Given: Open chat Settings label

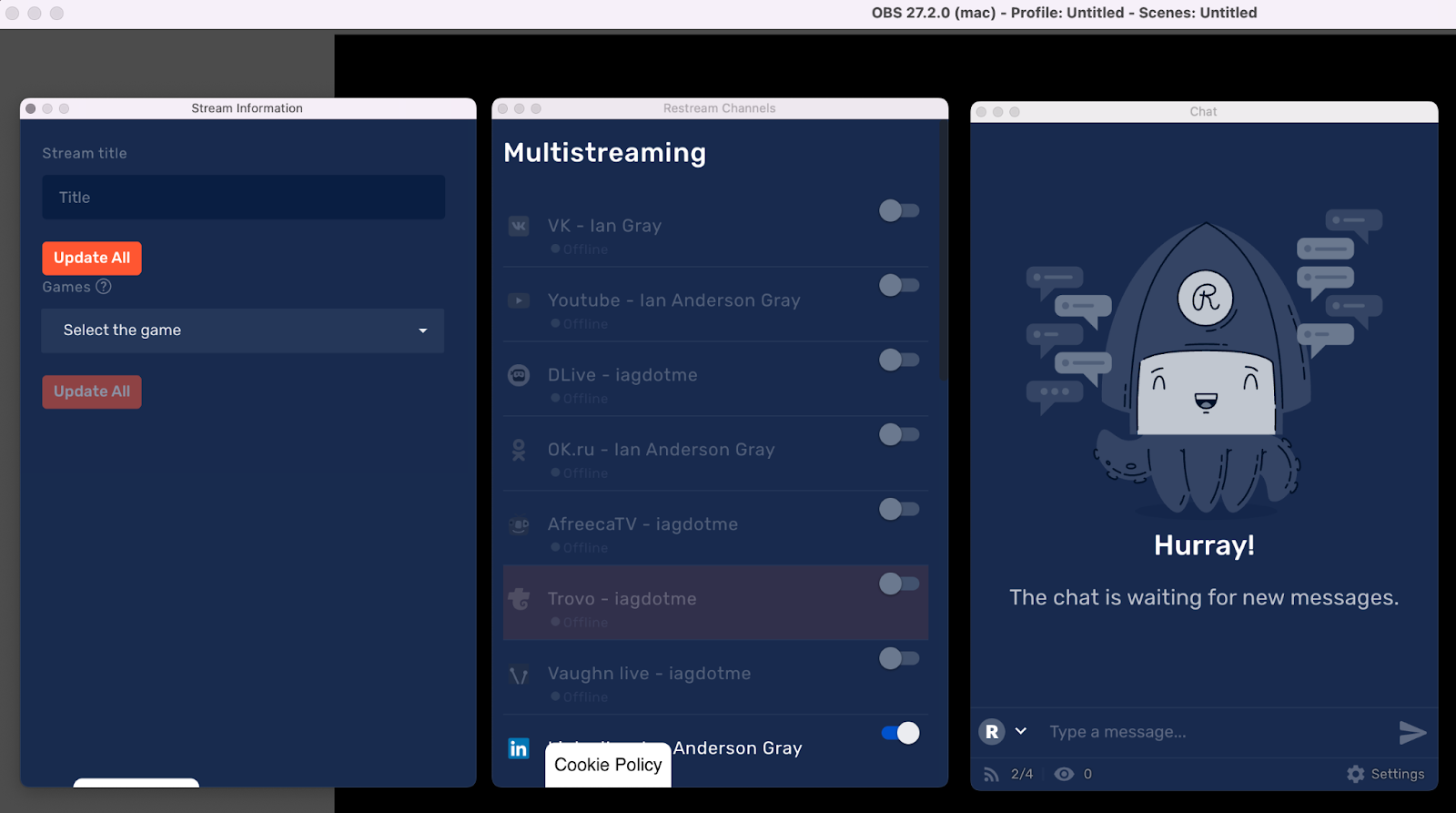Looking at the screenshot, I should point(1398,774).
